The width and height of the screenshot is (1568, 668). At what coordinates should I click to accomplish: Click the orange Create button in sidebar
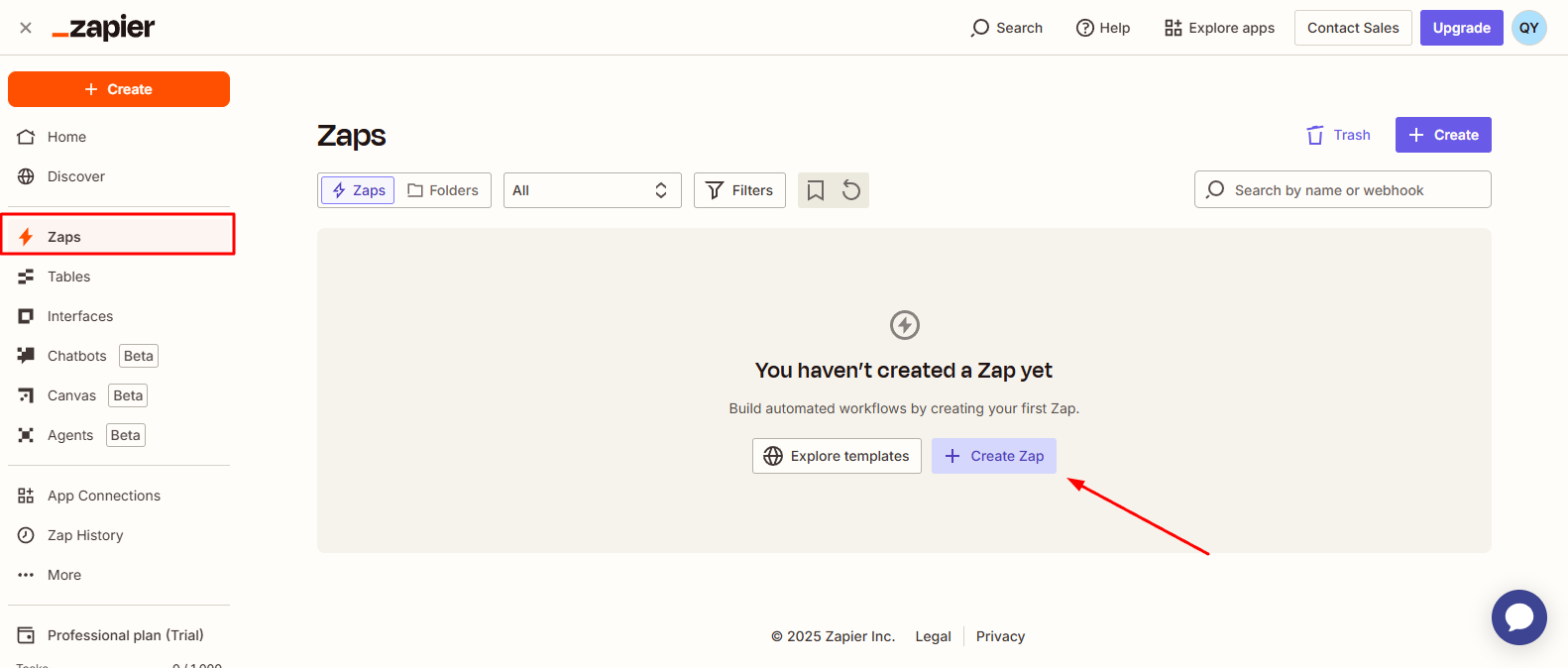coord(119,89)
